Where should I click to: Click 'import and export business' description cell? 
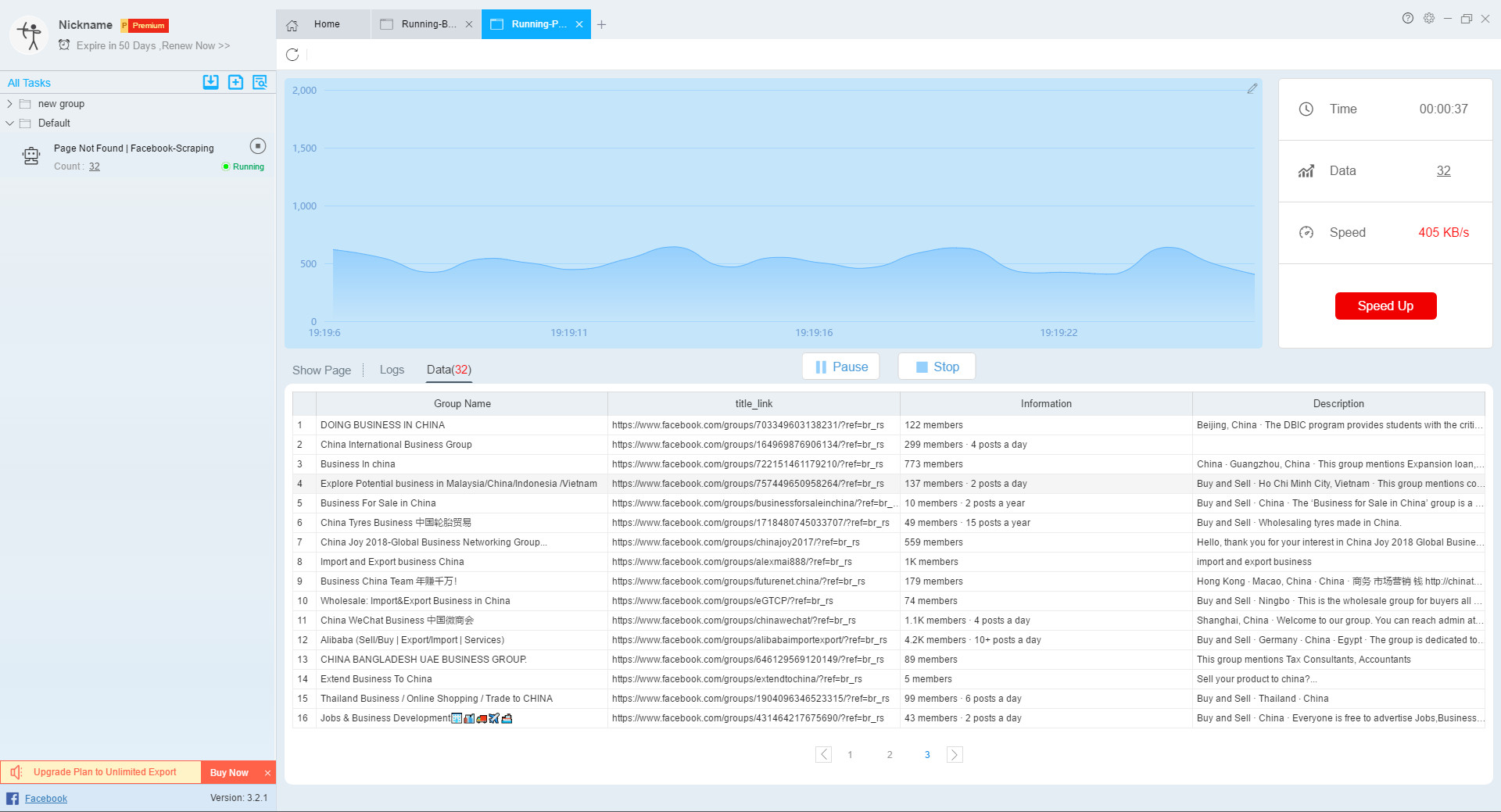coord(1338,562)
